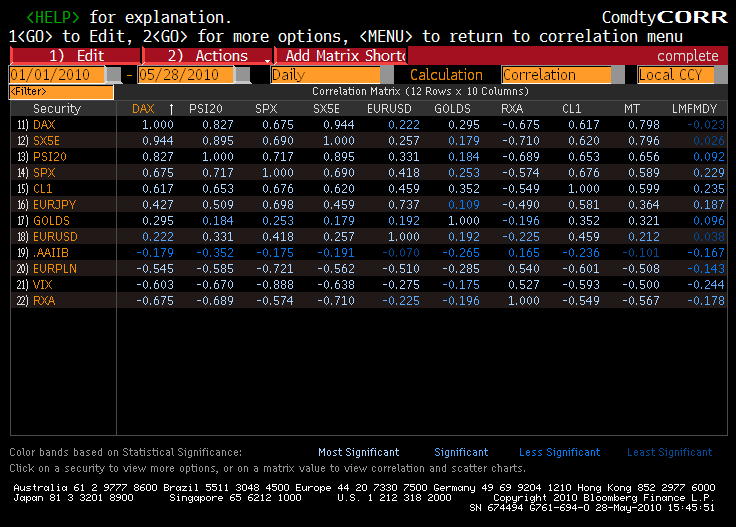736x527 pixels.
Task: Open security DAX in row 11
Action: pos(44,125)
